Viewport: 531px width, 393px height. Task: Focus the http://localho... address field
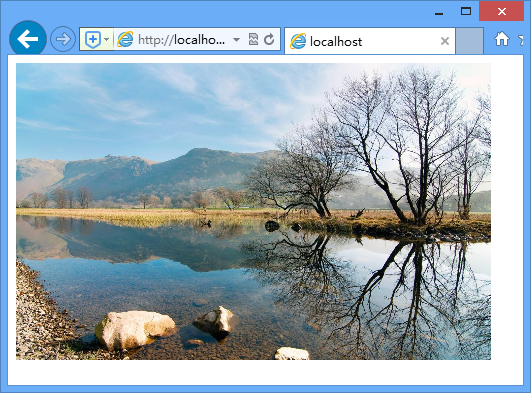click(182, 40)
